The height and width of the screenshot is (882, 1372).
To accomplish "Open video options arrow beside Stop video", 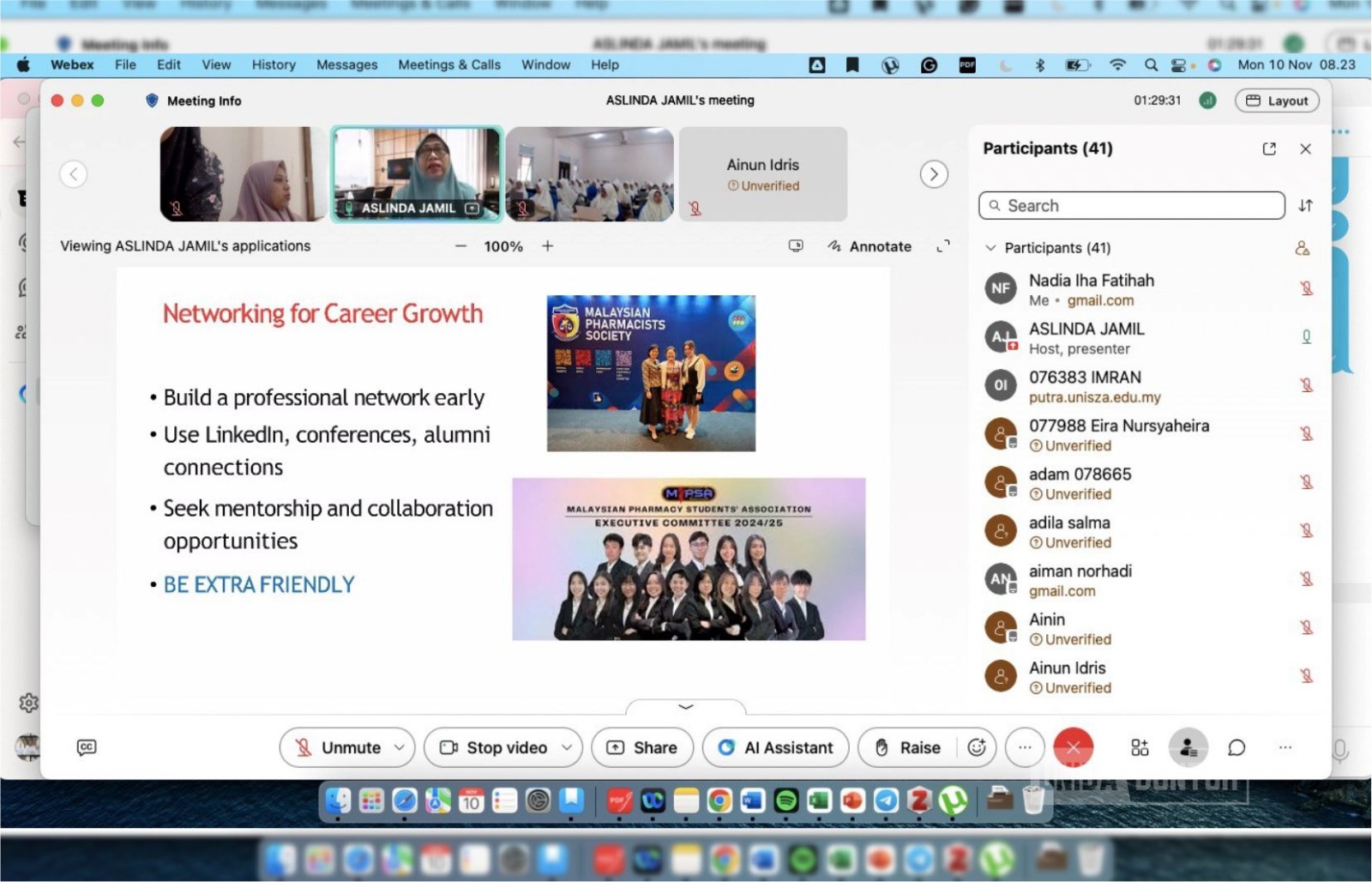I will point(567,747).
